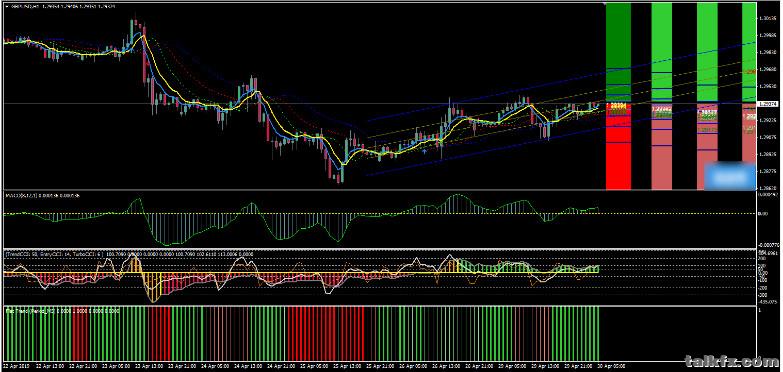Select the chart symbol header with OHLC values
The width and height of the screenshot is (783, 372).
click(60, 6)
